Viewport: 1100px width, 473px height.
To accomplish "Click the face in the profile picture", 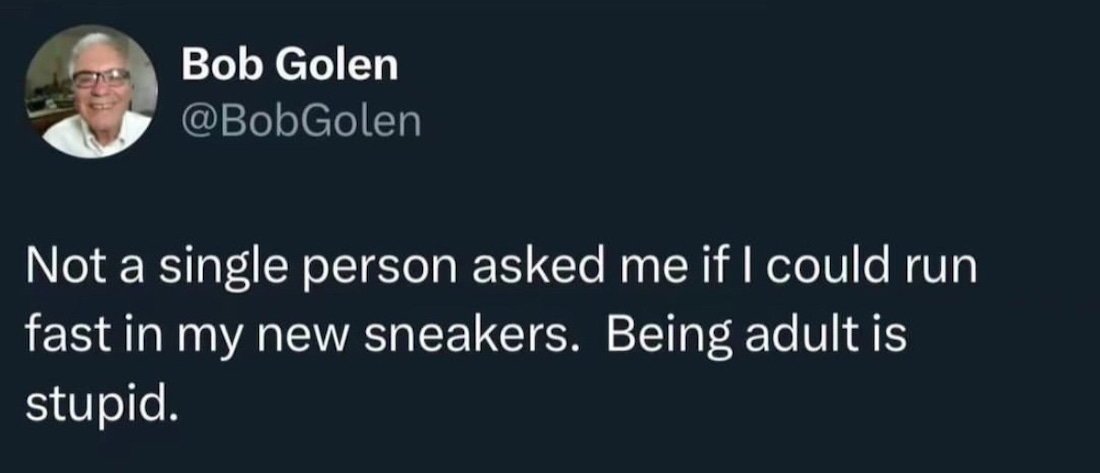I will [x=100, y=84].
